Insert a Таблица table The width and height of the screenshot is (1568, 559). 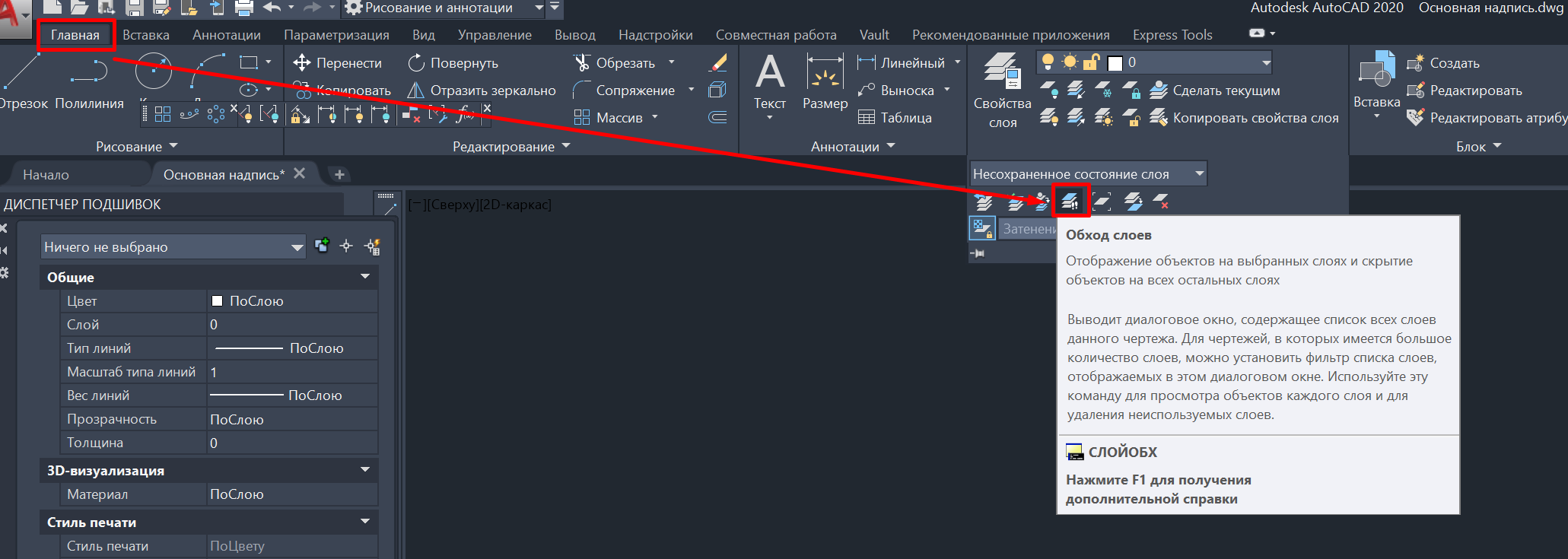coord(895,118)
